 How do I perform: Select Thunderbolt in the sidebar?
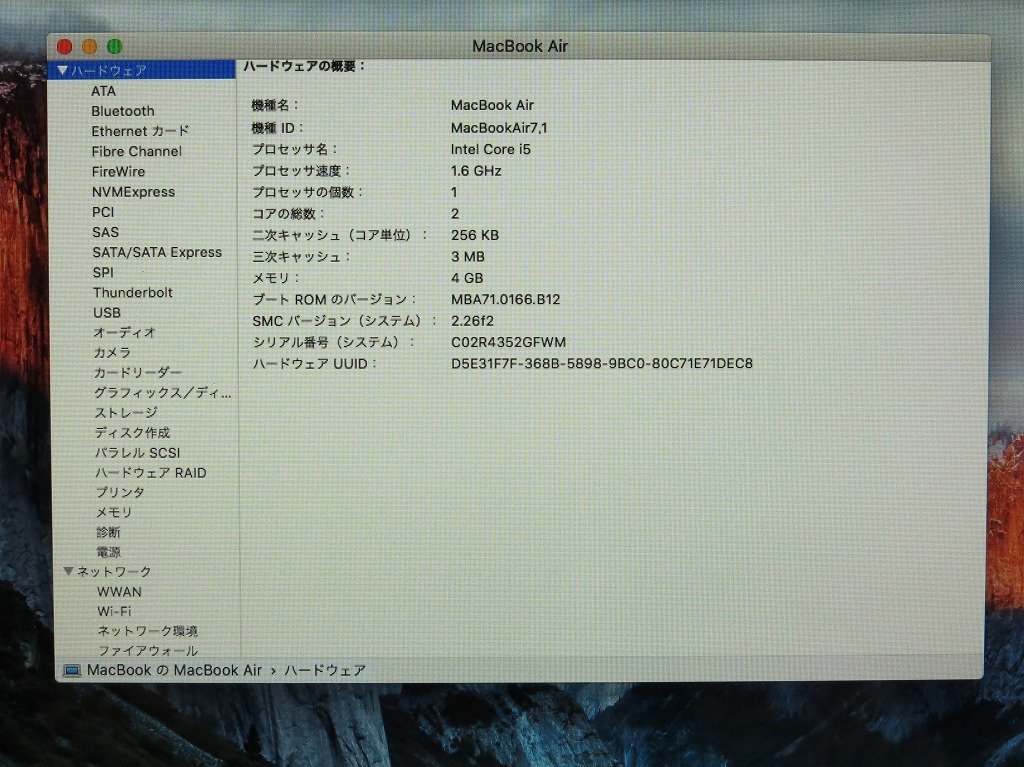(133, 293)
